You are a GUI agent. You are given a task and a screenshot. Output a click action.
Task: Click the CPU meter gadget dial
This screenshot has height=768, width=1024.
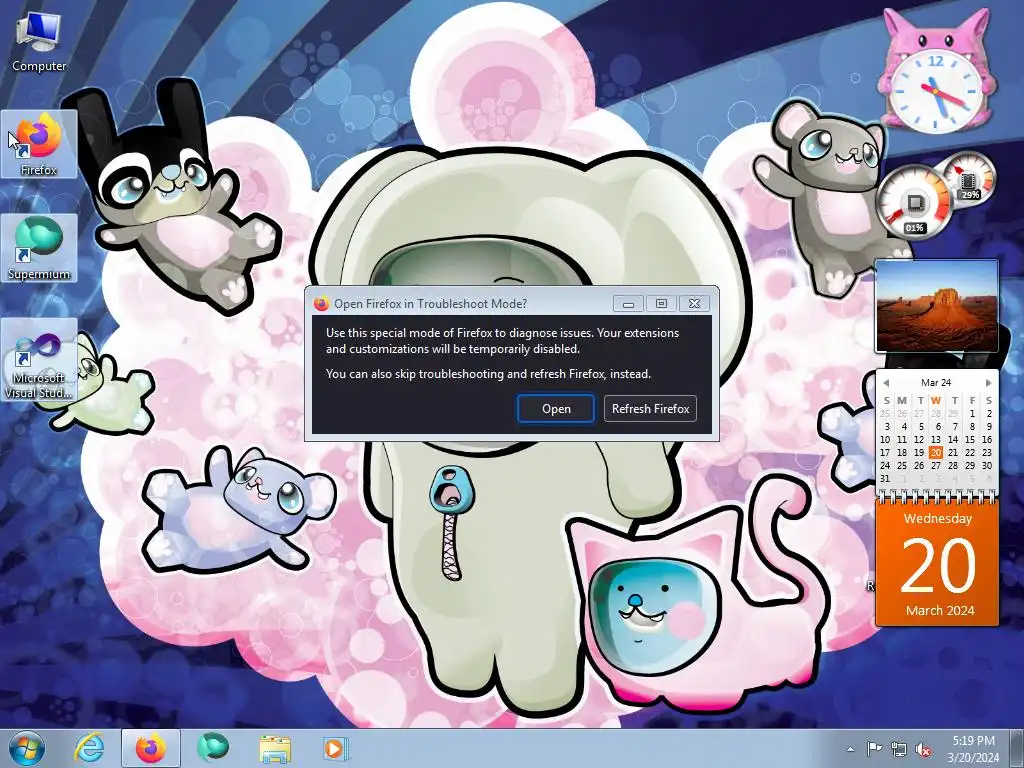[914, 201]
